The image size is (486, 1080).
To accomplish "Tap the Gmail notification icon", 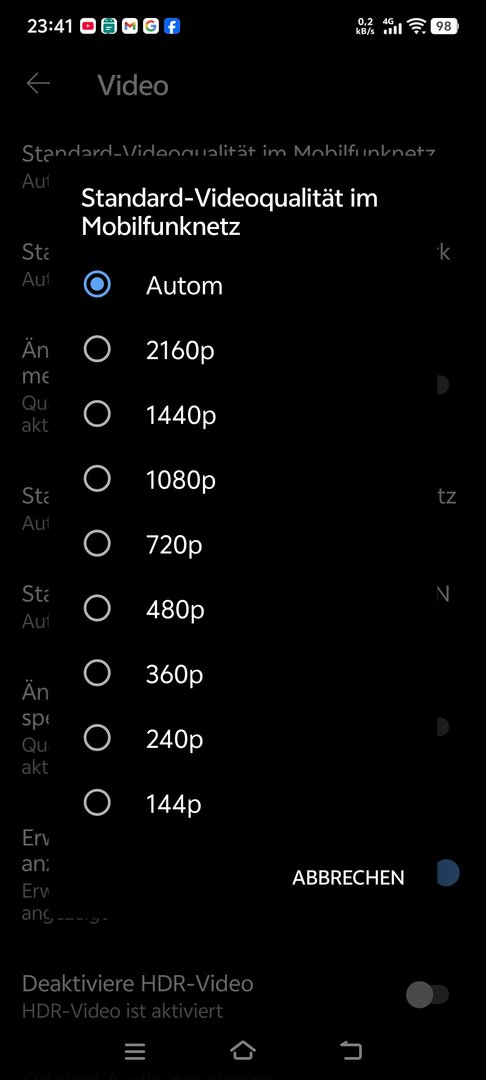I will (129, 27).
